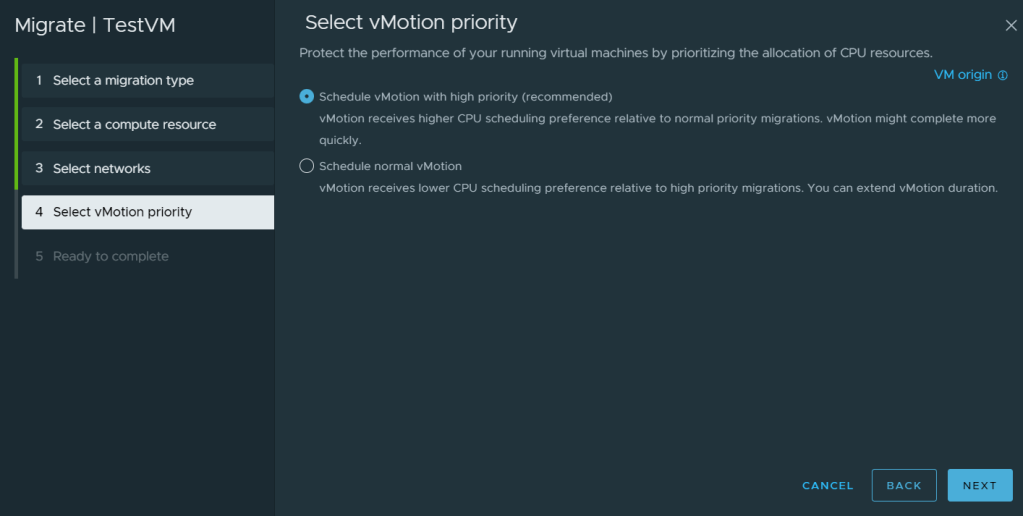Select the normal vMotion radio button
The image size is (1023, 516).
306,166
